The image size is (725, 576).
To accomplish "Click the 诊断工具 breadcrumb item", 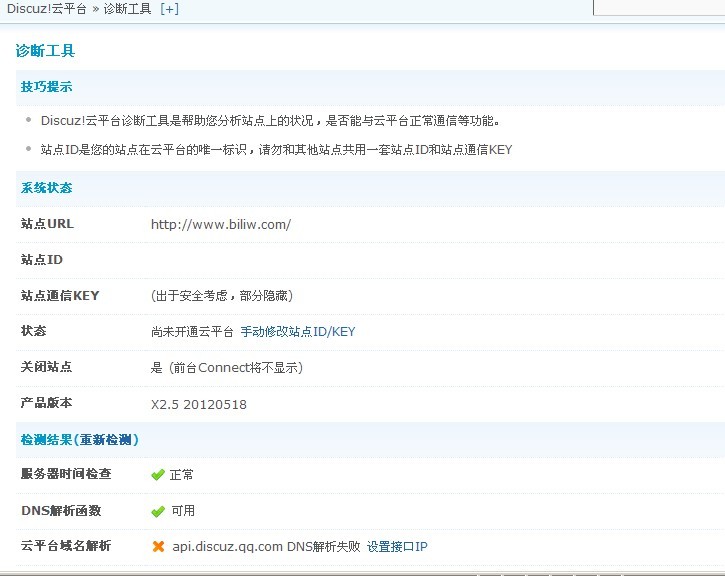I will pyautogui.click(x=128, y=9).
